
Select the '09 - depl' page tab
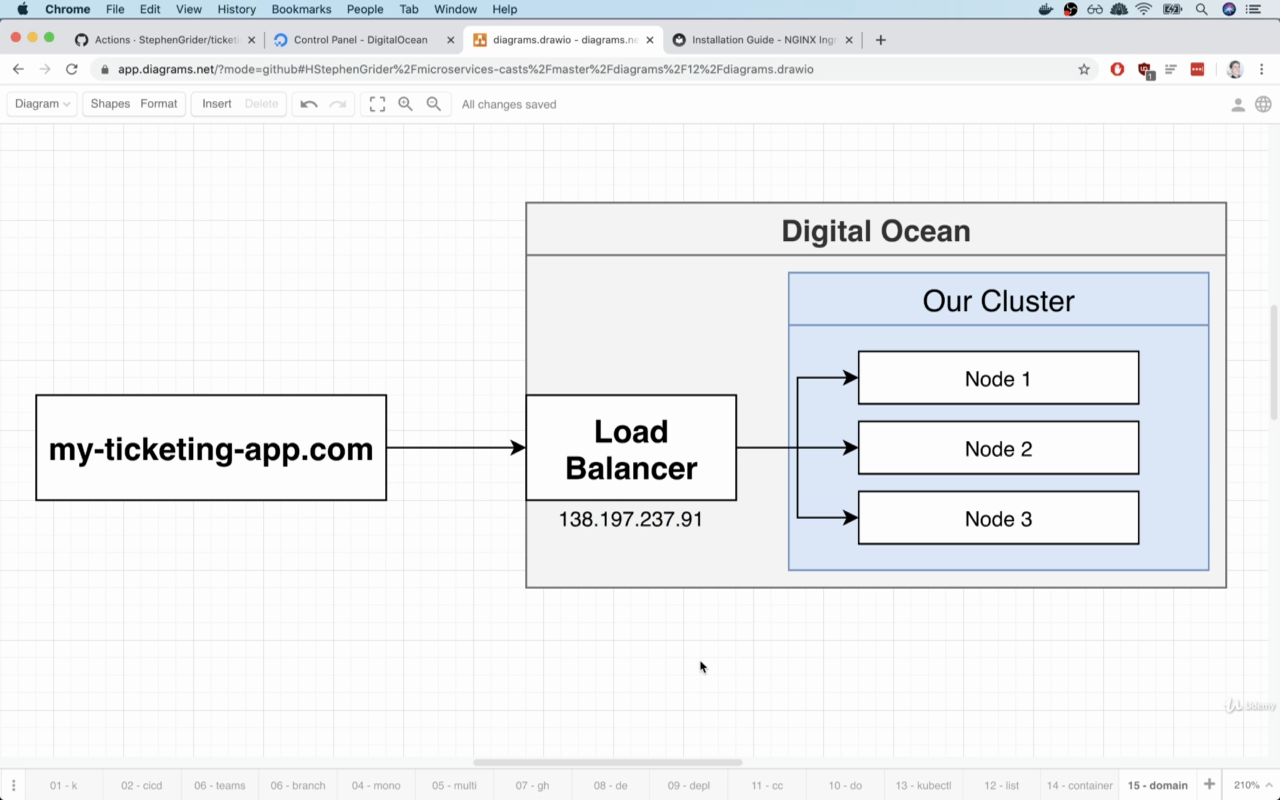(x=689, y=785)
